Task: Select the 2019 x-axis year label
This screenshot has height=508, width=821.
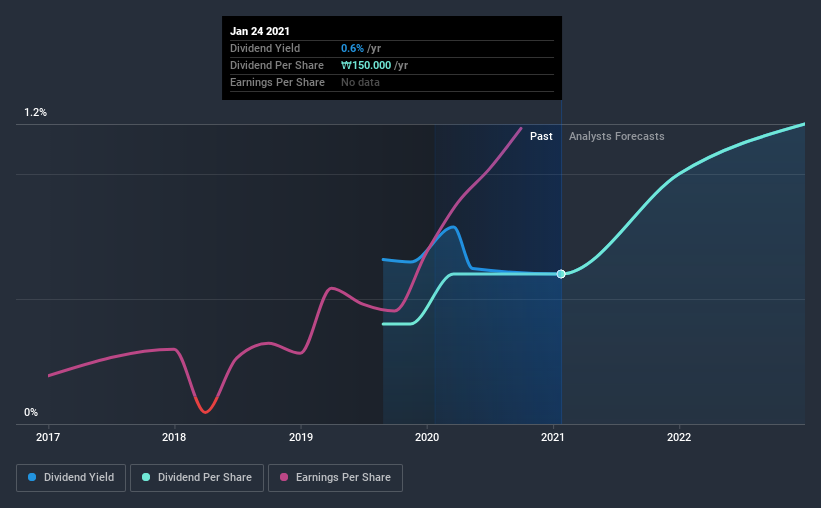Action: [x=301, y=437]
